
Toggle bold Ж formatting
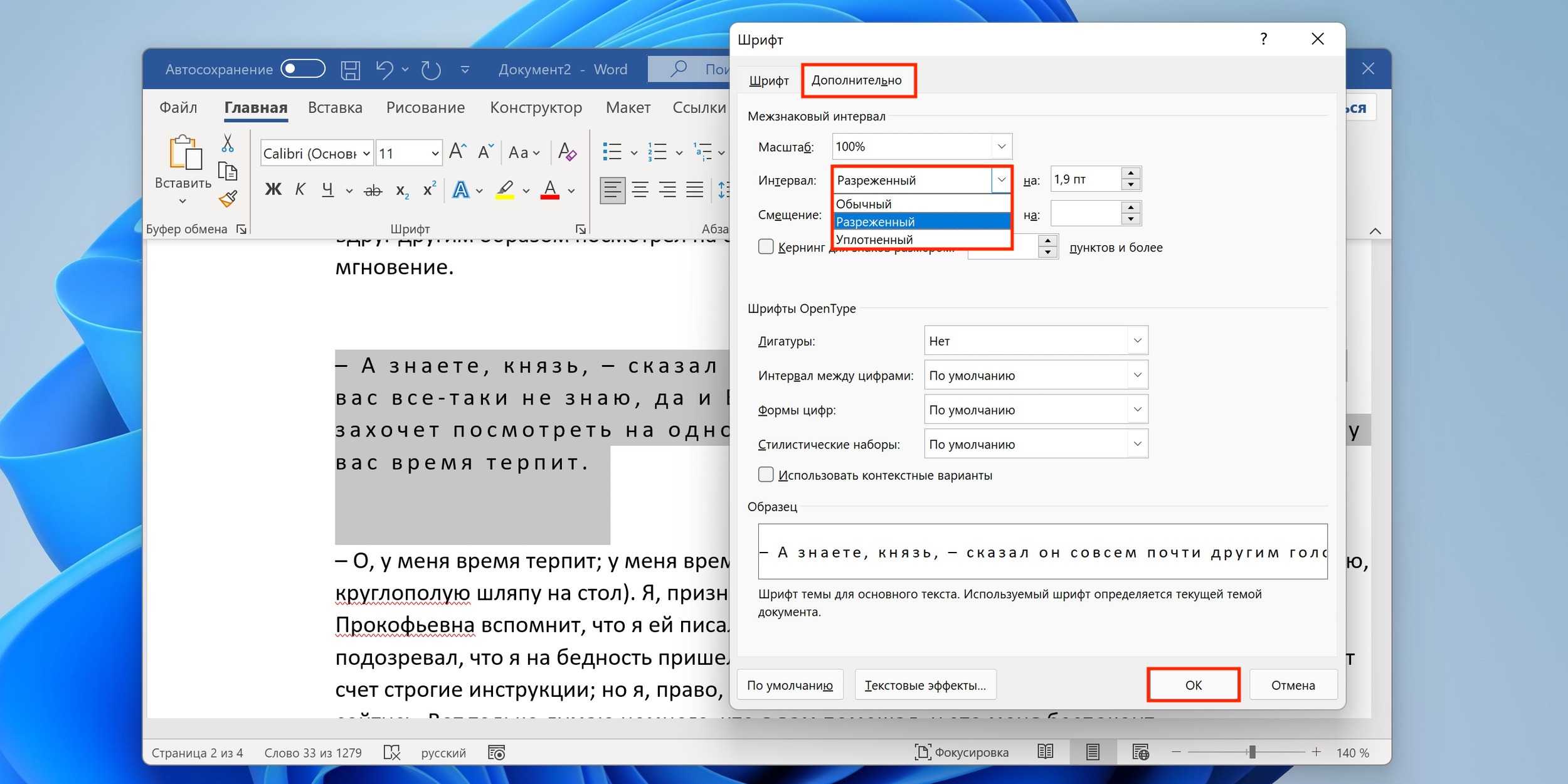273,189
